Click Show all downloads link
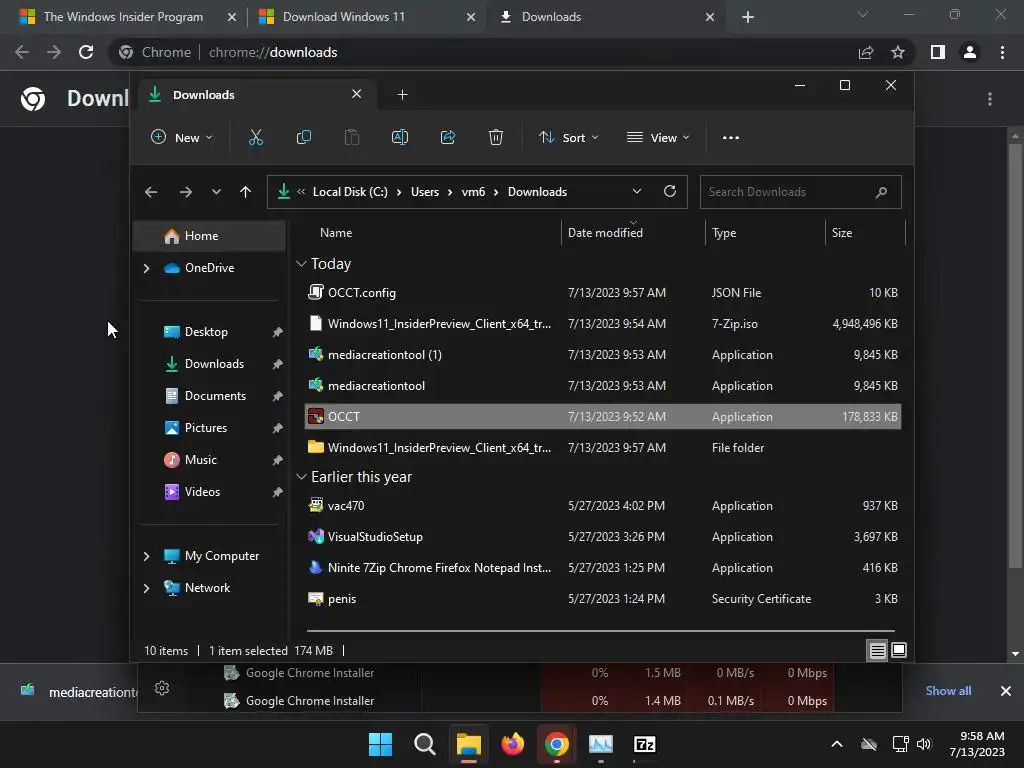Viewport: 1024px width, 768px height. 948,691
